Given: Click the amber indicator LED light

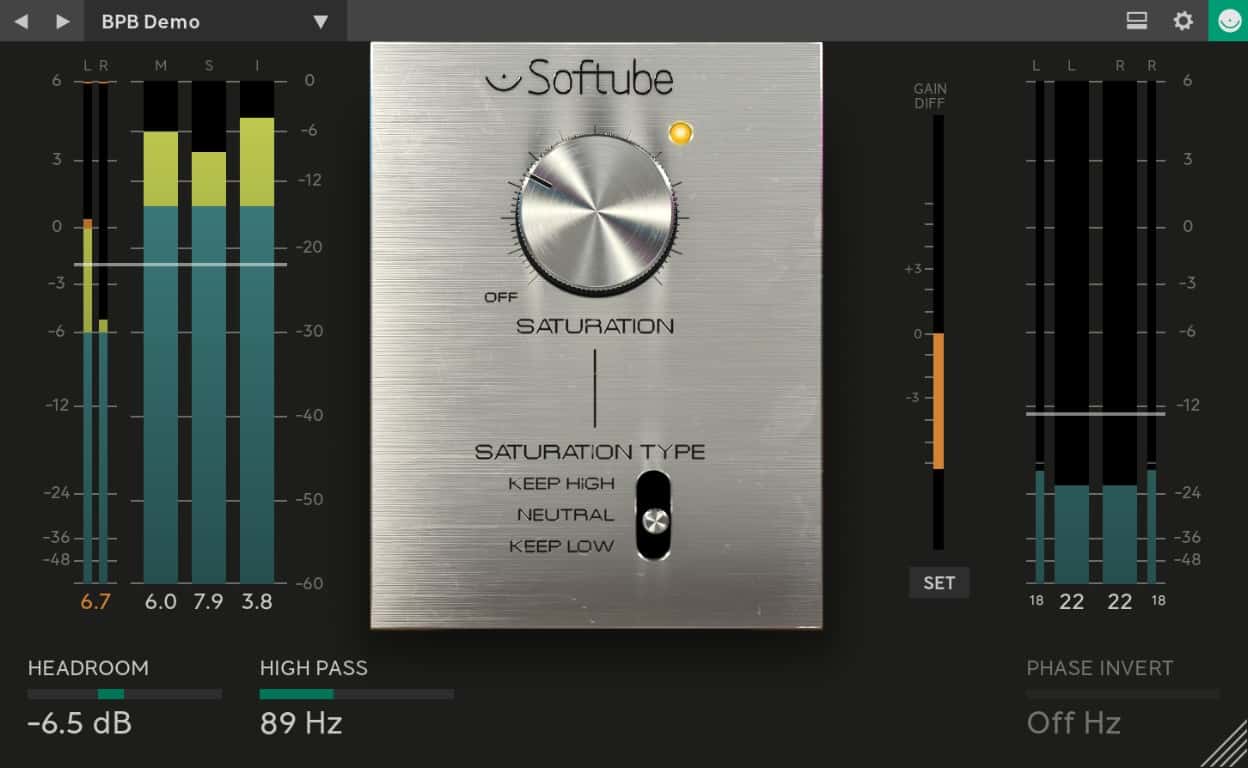Looking at the screenshot, I should 680,133.
